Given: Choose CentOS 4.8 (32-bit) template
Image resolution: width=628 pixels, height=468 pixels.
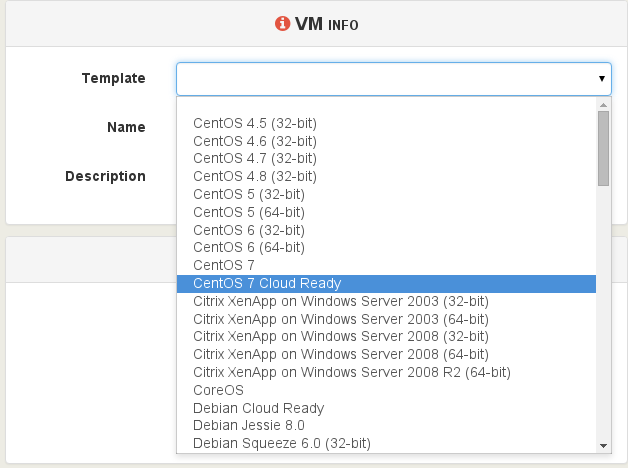Looking at the screenshot, I should click(386, 176).
